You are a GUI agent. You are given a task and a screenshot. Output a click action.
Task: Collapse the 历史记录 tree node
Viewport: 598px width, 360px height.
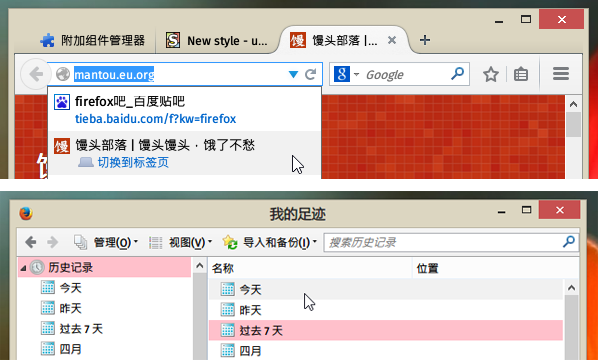pos(23,268)
